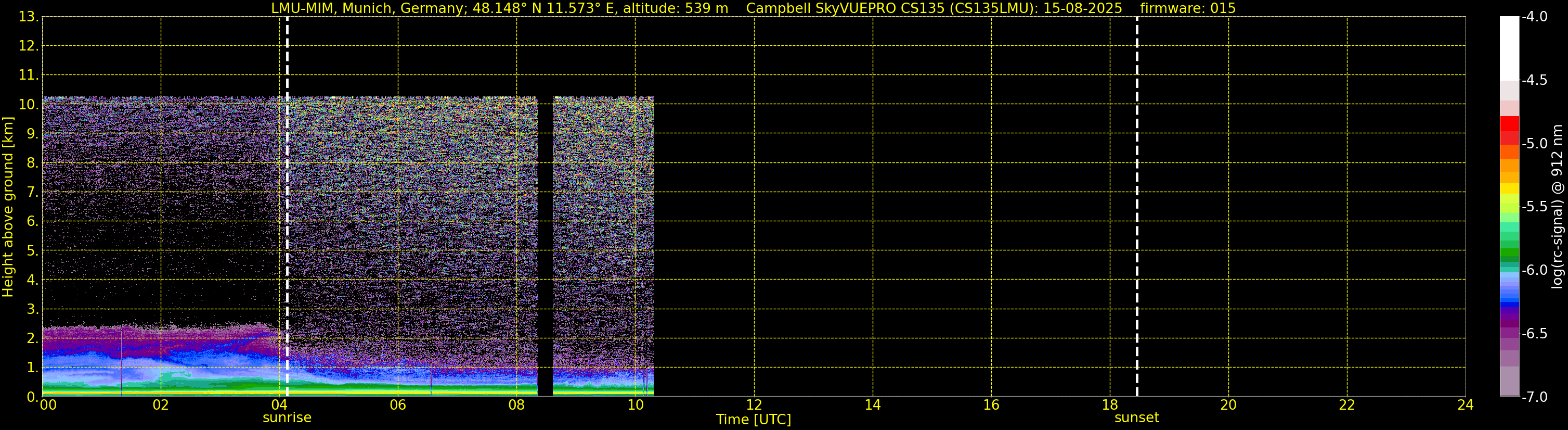The width and height of the screenshot is (1568, 430).
Task: Click the 'sunset' label below the axis
Action: click(1136, 418)
